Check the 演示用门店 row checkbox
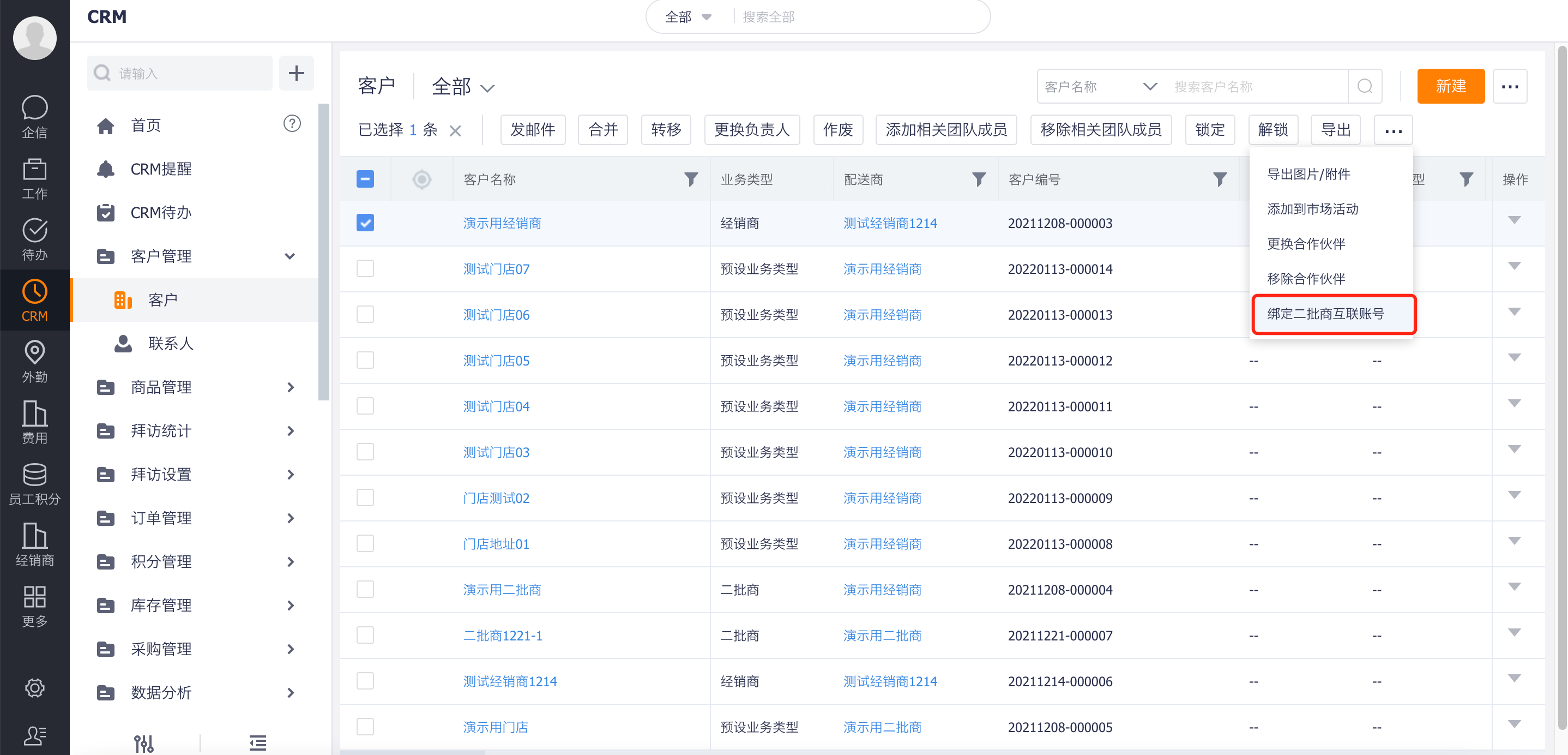 (365, 727)
